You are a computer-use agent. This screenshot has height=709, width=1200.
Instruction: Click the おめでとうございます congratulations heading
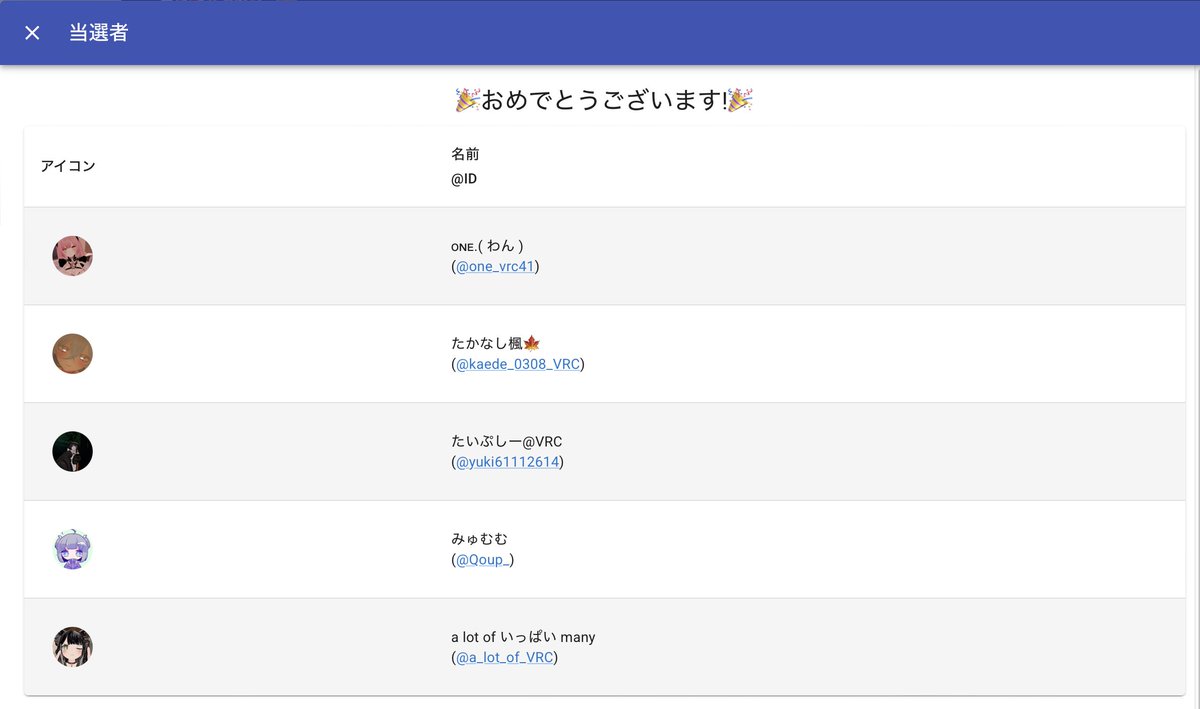click(x=600, y=98)
